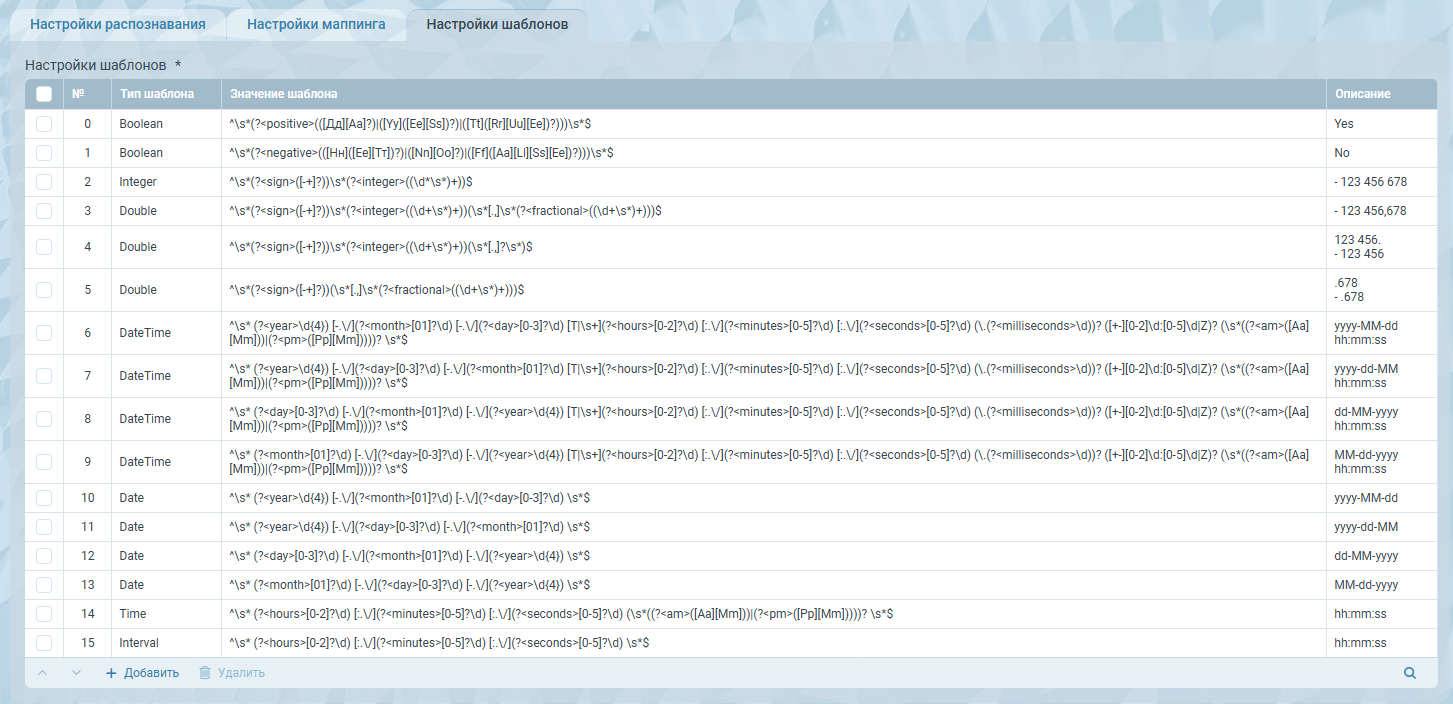Toggle the select-all checkbox in the table header
This screenshot has width=1453, height=704.
(x=44, y=94)
